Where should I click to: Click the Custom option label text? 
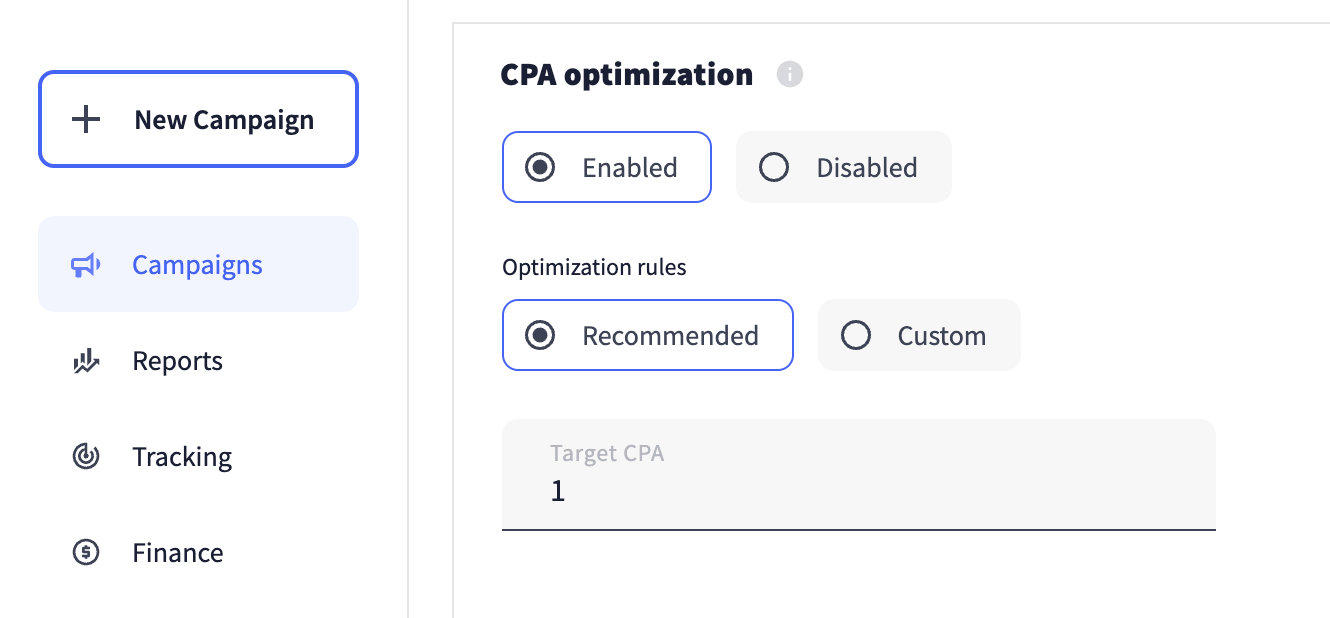[941, 335]
